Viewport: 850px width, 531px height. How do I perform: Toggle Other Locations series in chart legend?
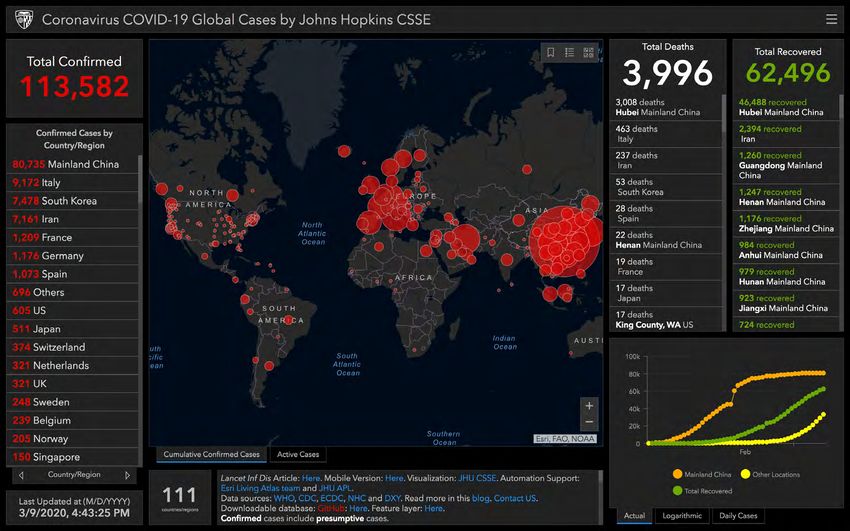click(x=770, y=474)
